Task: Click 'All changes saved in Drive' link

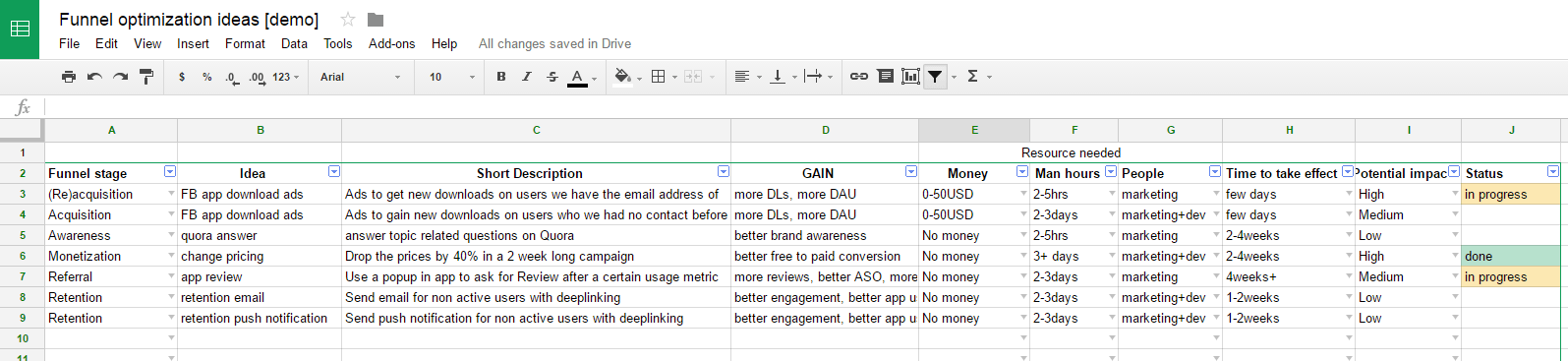Action: click(x=554, y=43)
